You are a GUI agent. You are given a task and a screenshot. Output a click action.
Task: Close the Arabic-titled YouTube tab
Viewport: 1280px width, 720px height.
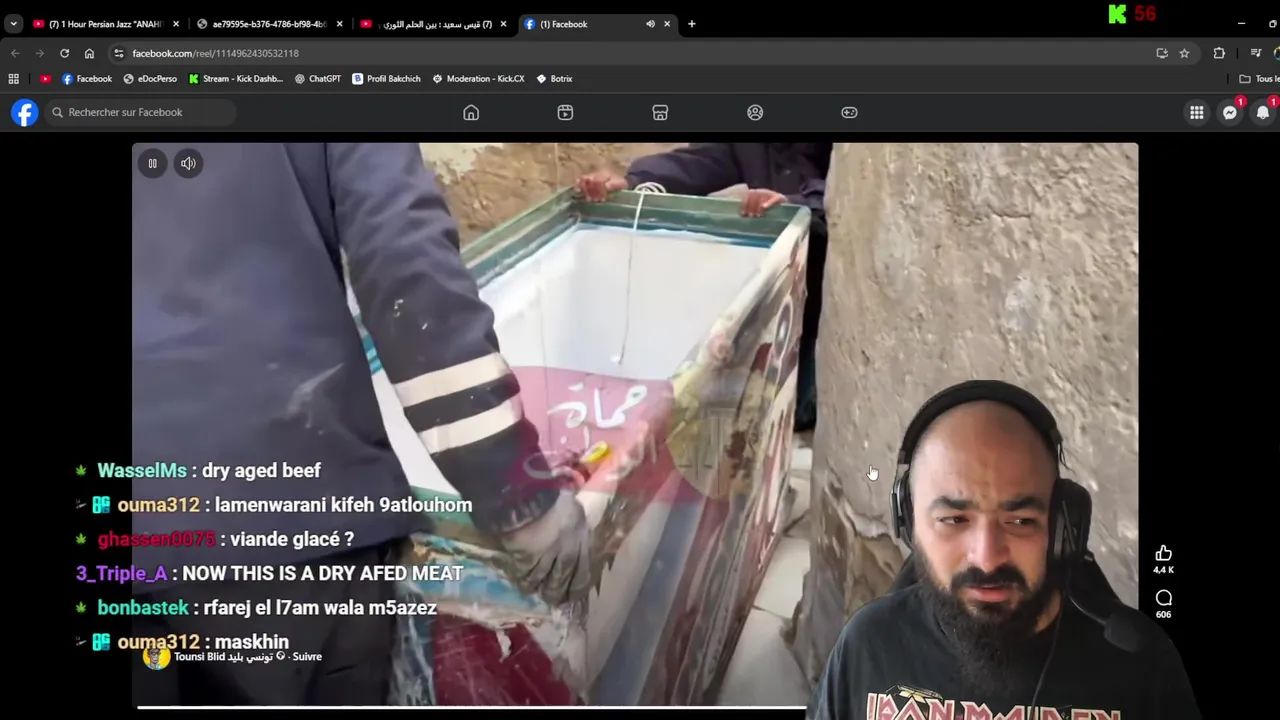pyautogui.click(x=503, y=24)
